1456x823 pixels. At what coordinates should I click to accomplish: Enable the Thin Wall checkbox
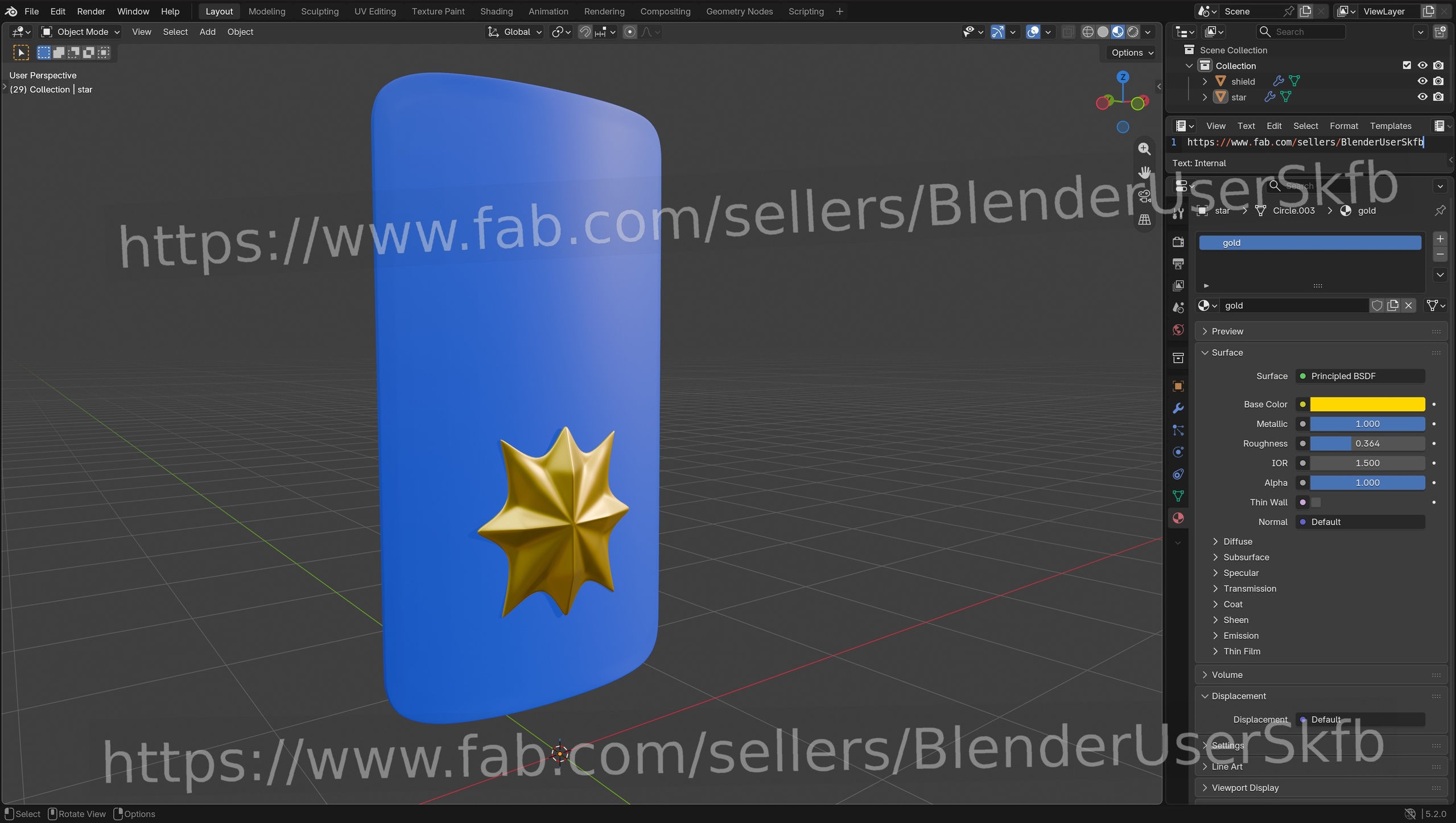click(x=1316, y=502)
